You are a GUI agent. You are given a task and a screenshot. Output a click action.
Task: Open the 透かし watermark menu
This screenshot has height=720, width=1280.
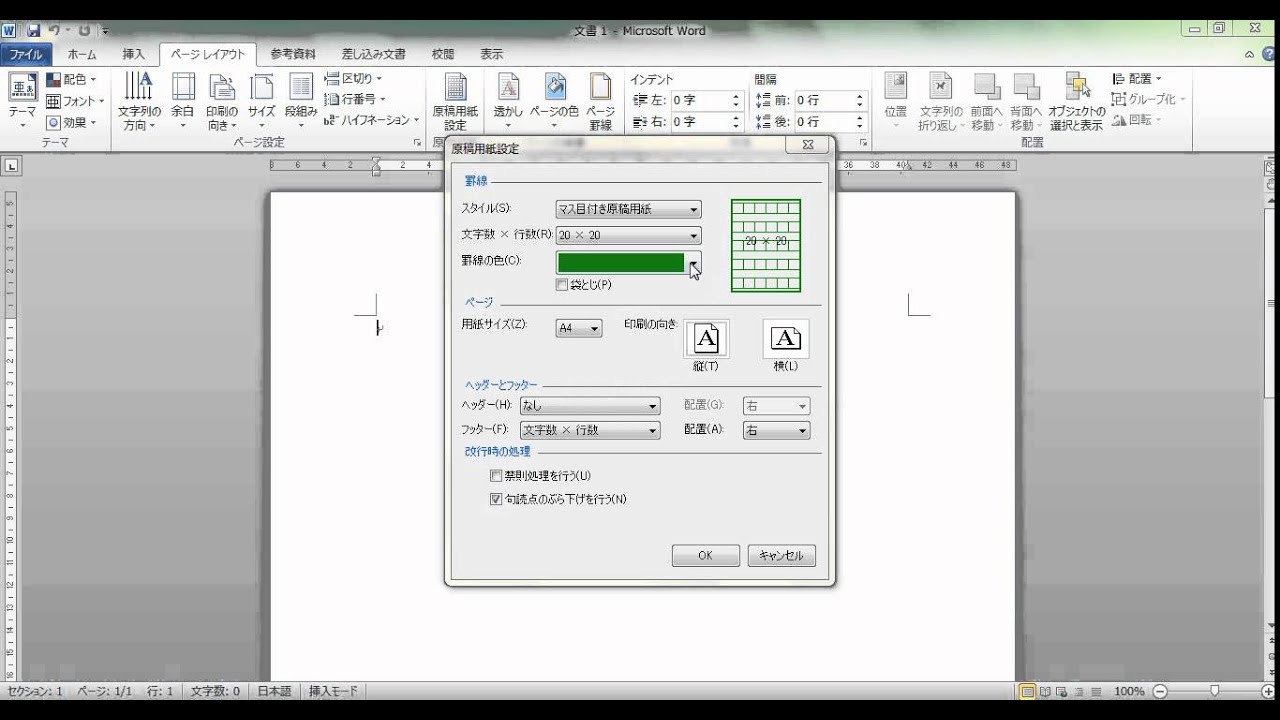(x=508, y=101)
